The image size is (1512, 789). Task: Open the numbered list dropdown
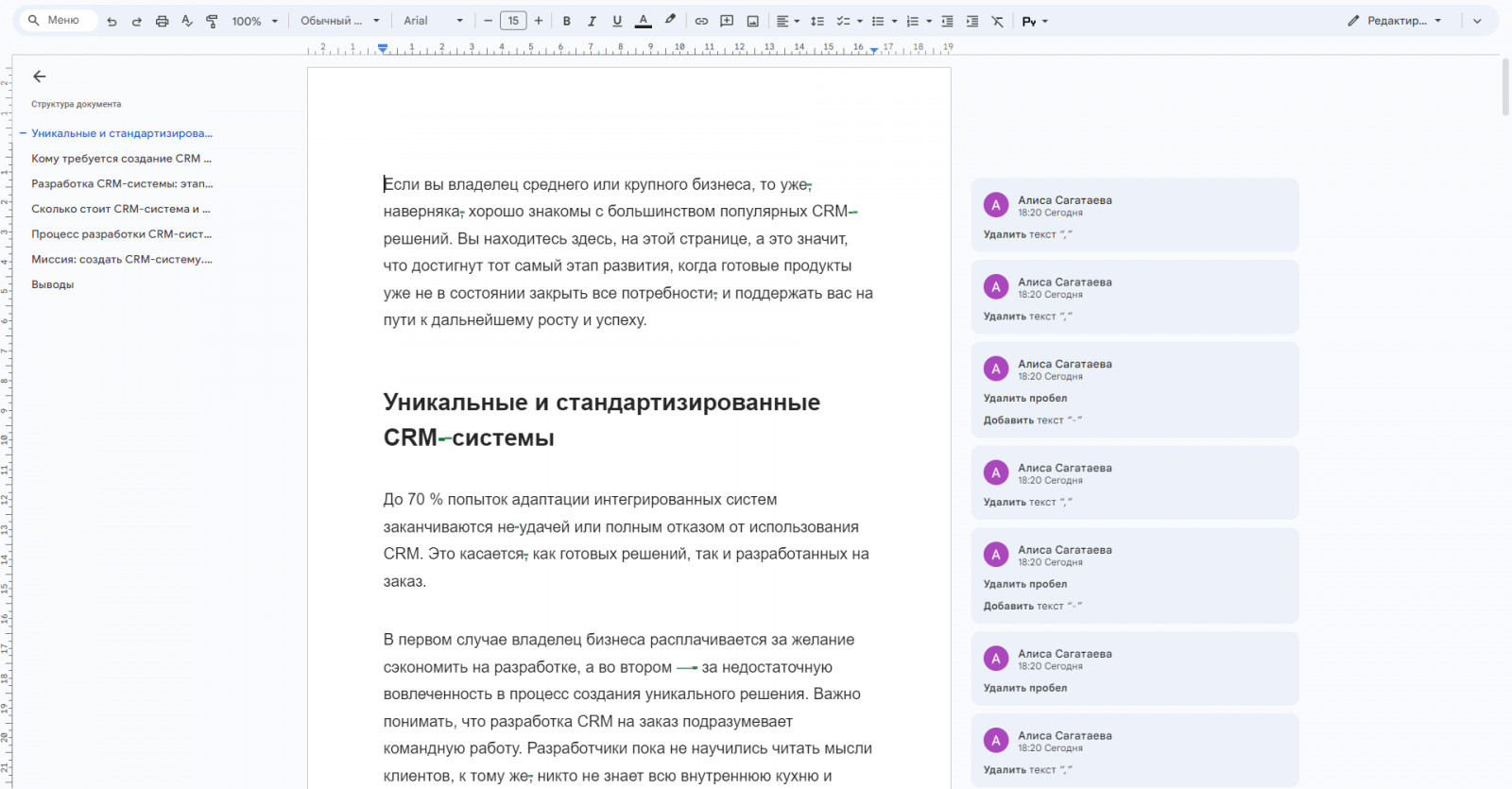click(x=919, y=21)
